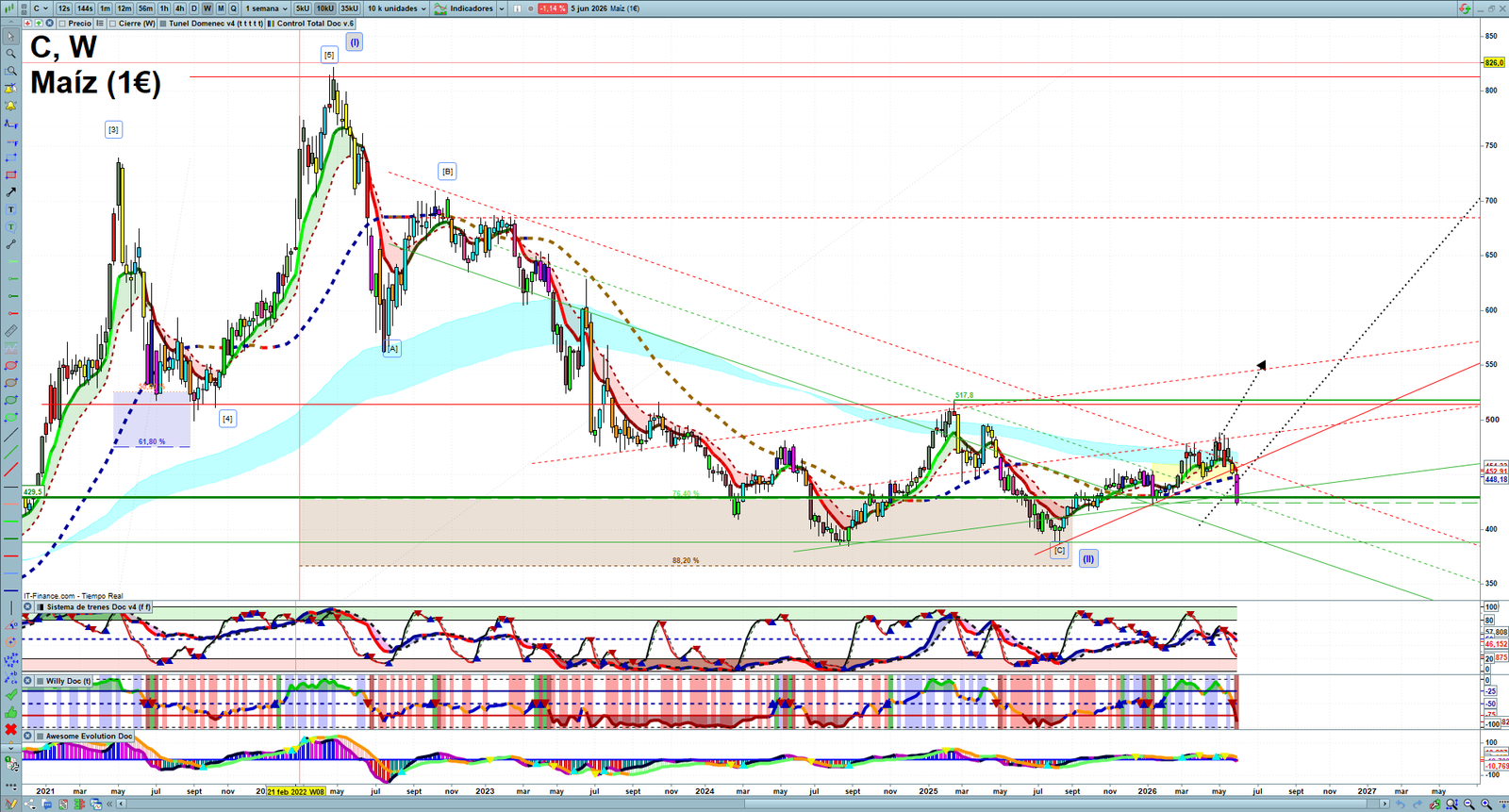Screen dimensions: 1509x812
Task: Toggle Willy Doc (t) indicator box
Action: click(40, 680)
